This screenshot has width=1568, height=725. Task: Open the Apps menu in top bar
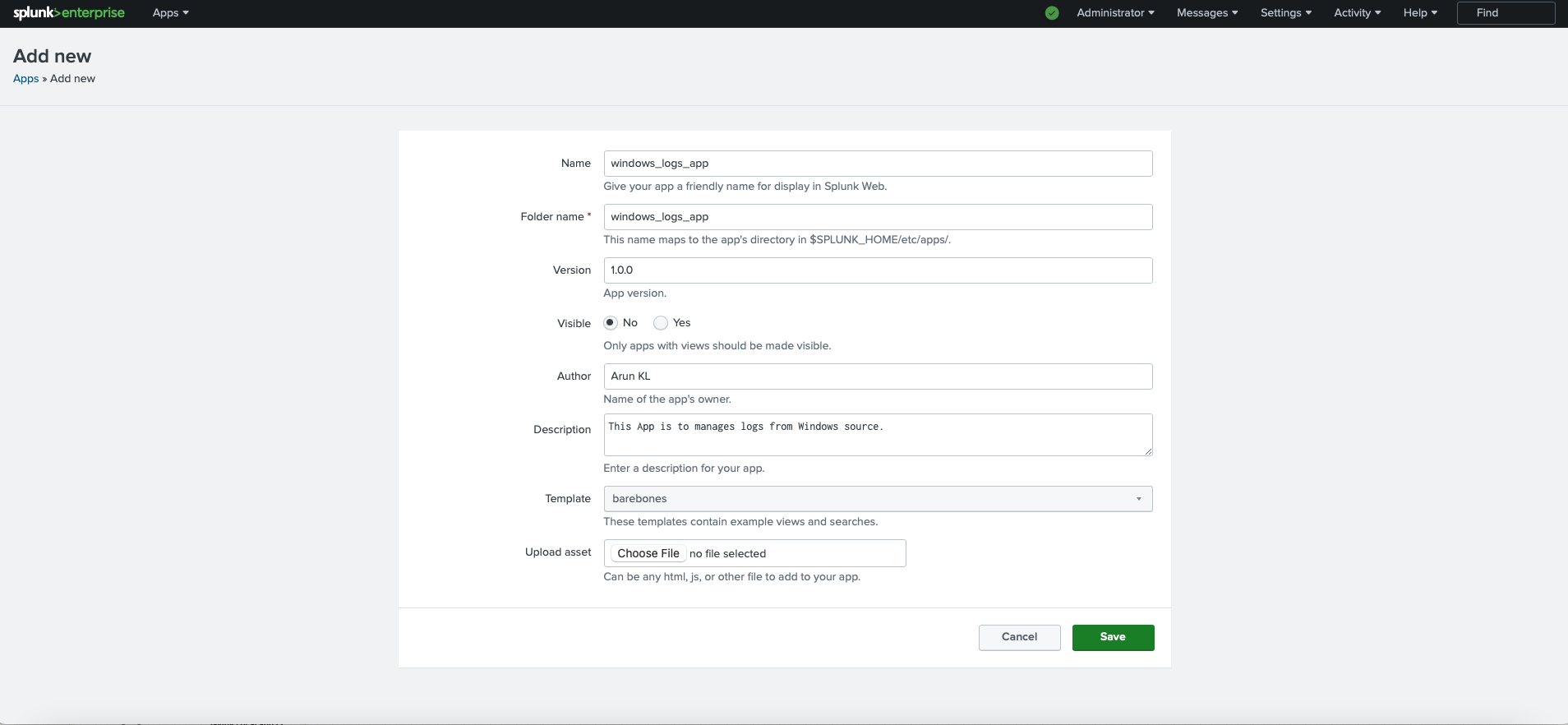[x=170, y=12]
